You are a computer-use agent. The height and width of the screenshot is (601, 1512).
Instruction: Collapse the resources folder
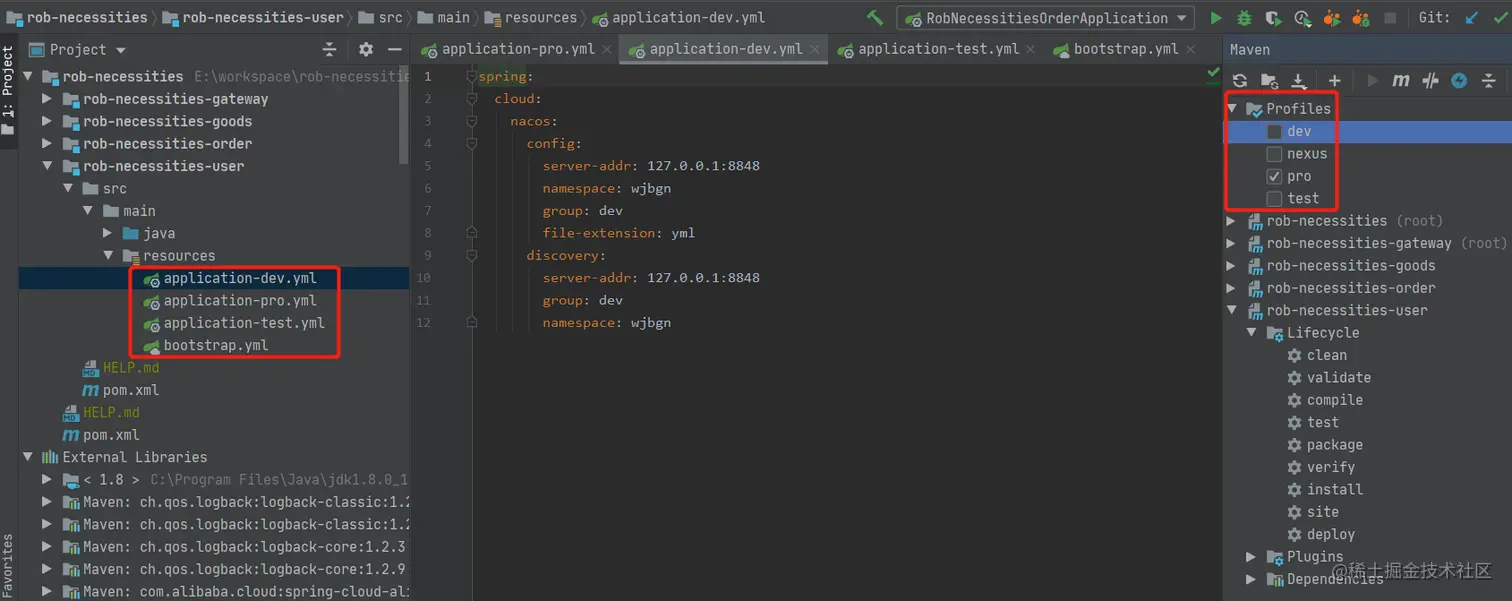point(108,256)
